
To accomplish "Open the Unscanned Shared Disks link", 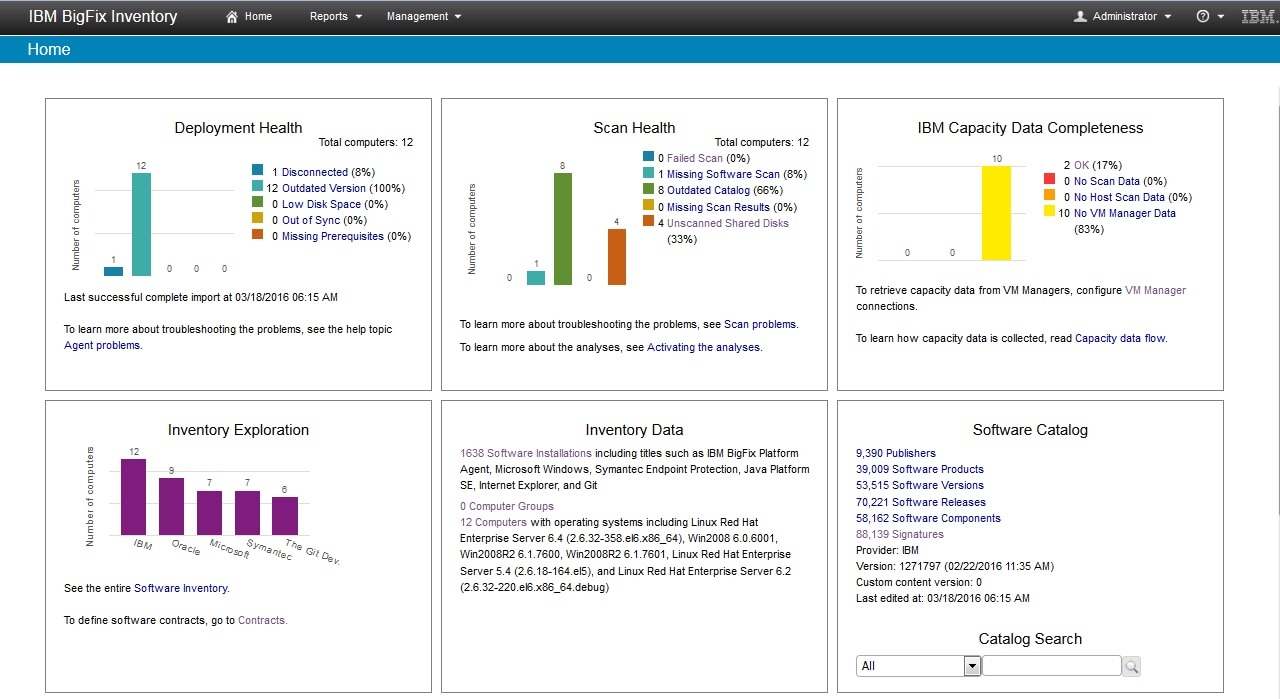I will coord(728,223).
